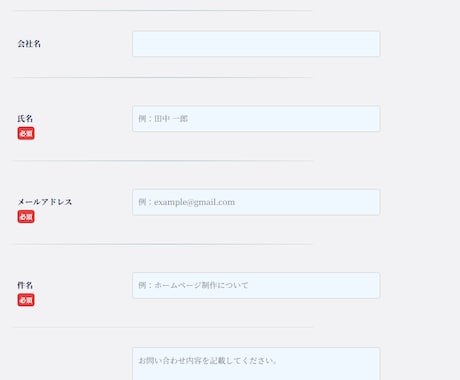This screenshot has width=460, height=380.
Task: Click the 必須 badge under メールアドレス
Action: click(26, 217)
